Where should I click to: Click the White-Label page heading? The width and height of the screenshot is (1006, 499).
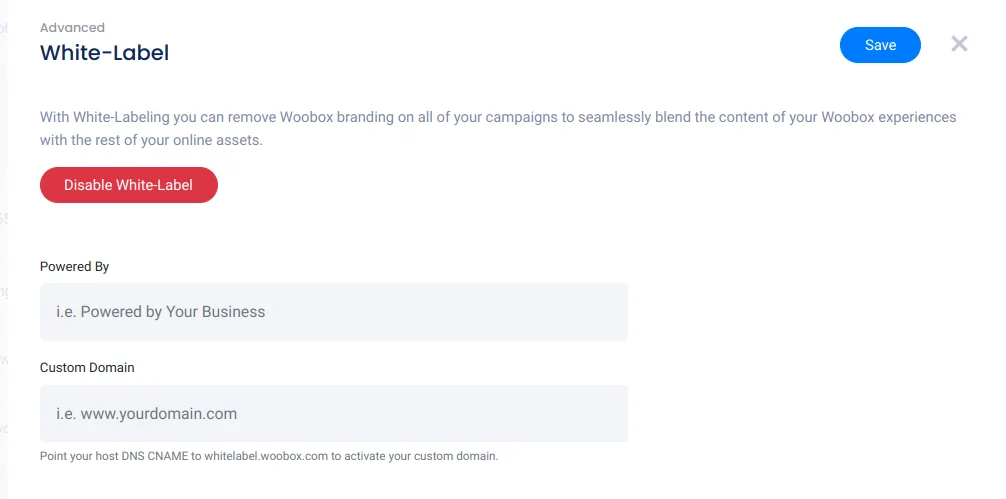[x=104, y=53]
